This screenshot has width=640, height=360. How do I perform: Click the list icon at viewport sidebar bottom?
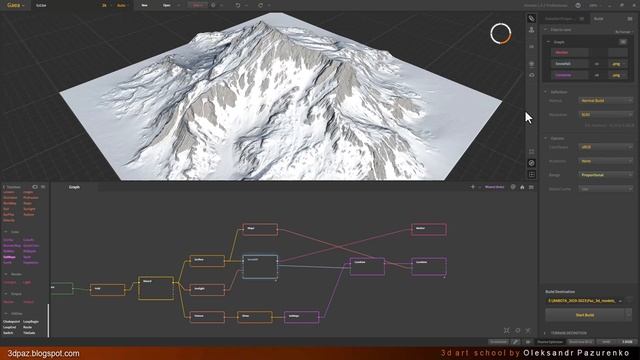(x=531, y=174)
